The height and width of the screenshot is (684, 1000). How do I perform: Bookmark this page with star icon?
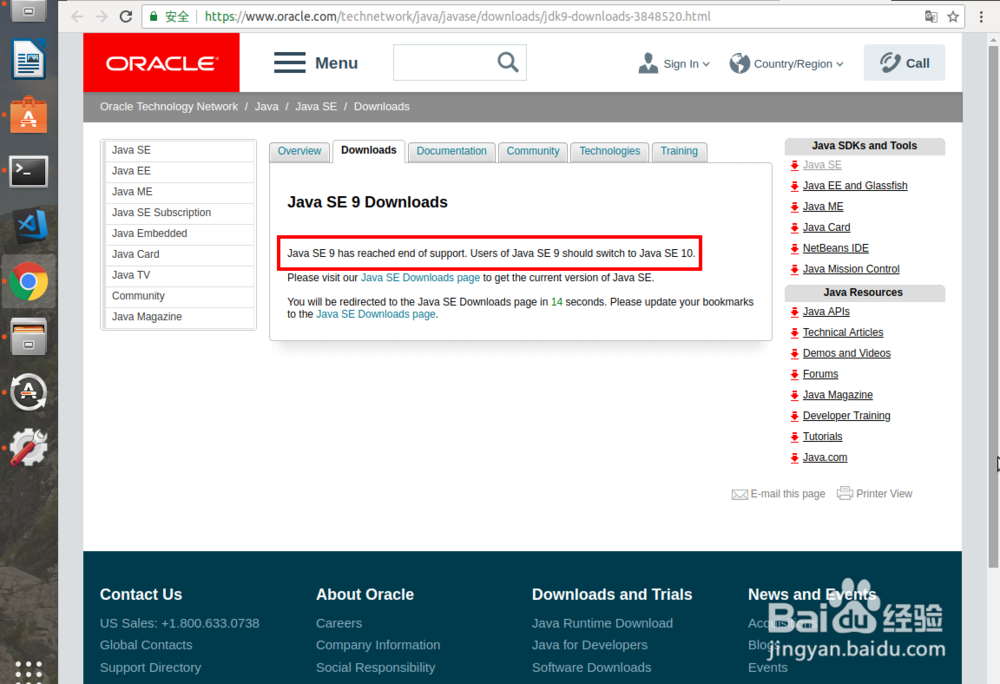coord(953,17)
